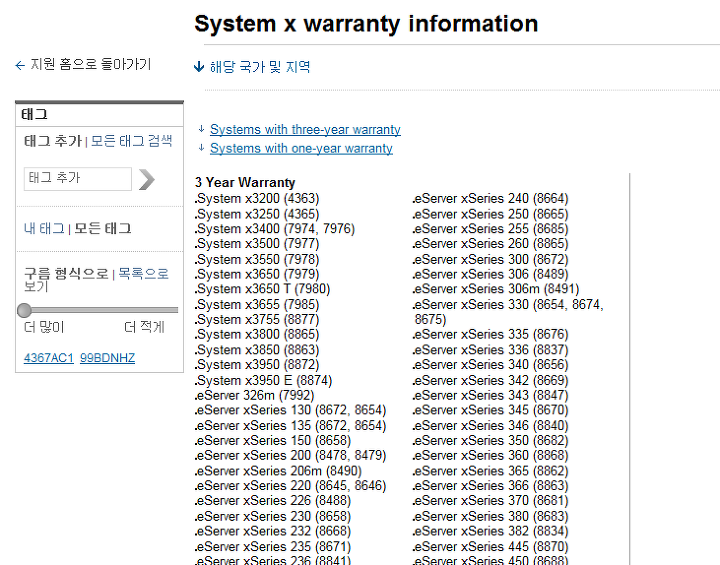Switch to 내 태그 tab
This screenshot has height=565, width=720.
click(x=44, y=228)
